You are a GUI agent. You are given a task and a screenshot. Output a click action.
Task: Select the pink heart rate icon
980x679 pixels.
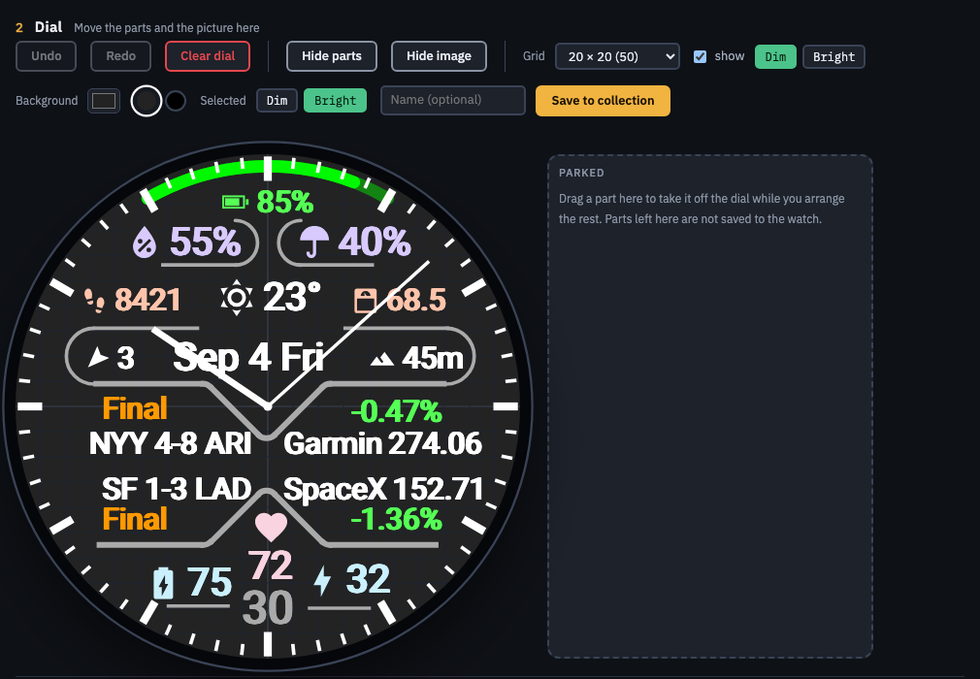[271, 527]
